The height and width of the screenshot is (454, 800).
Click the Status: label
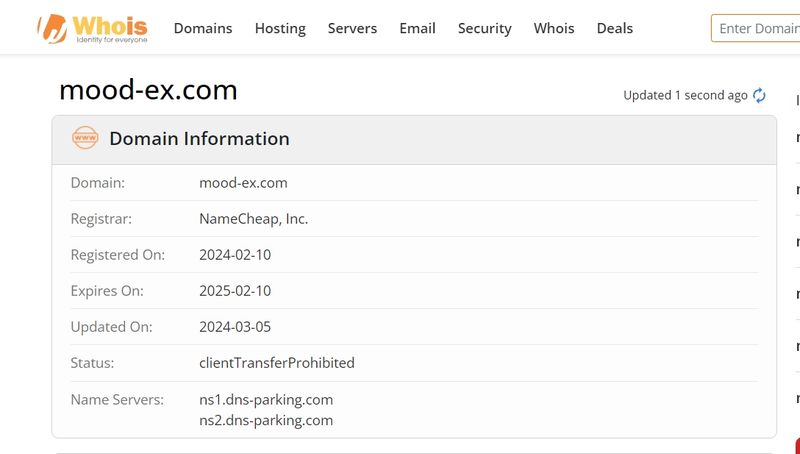92,363
